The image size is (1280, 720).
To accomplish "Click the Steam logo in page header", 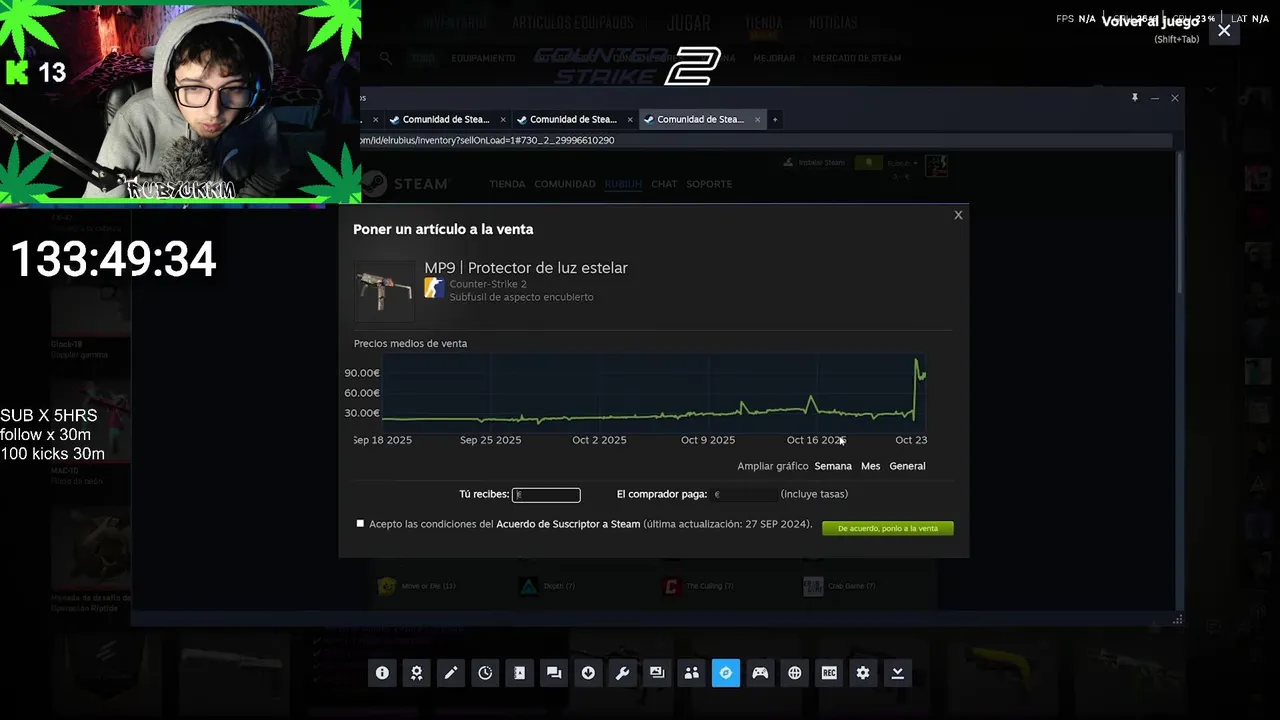I will pos(406,184).
